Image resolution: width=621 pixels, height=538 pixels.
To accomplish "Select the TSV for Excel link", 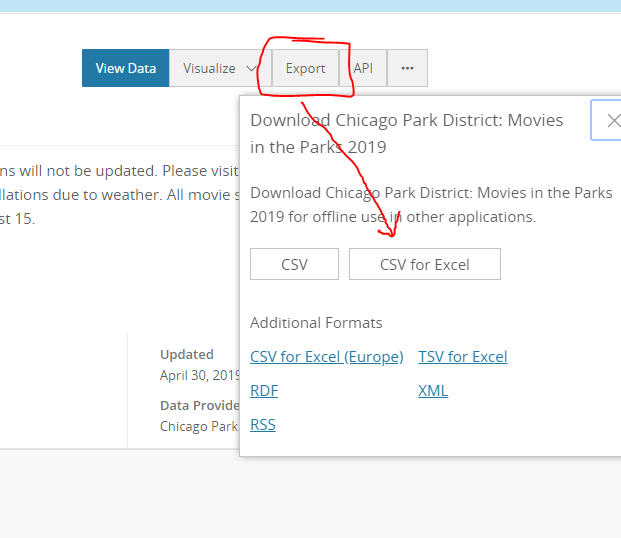I will point(462,357).
